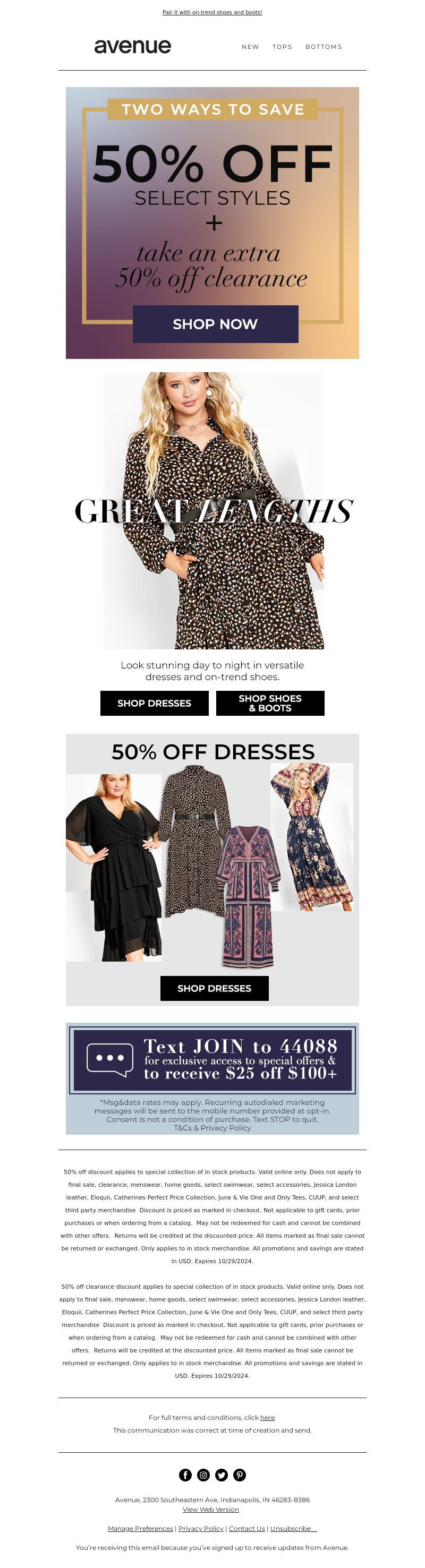Click the avenue logo
Image resolution: width=425 pixels, height=1568 pixels.
[133, 46]
